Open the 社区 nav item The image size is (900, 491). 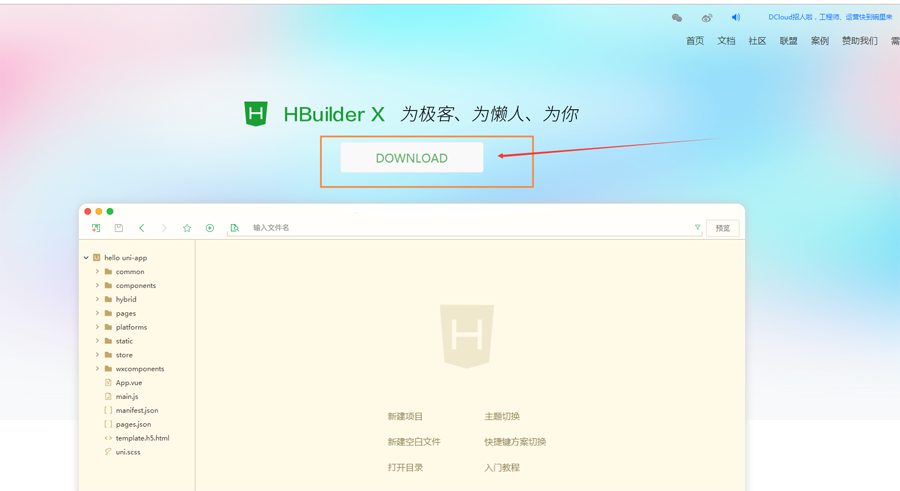tap(757, 41)
